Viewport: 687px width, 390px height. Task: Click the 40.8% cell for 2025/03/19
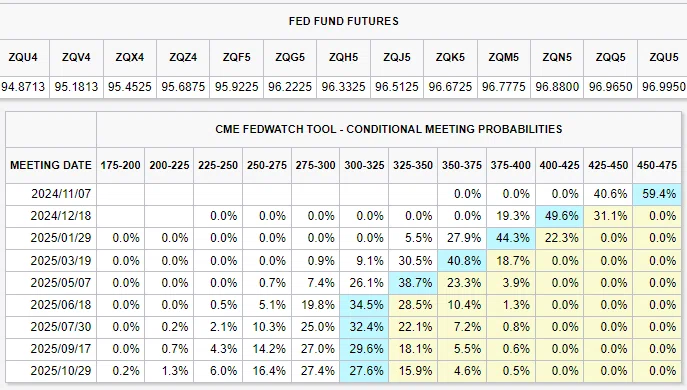pos(464,261)
